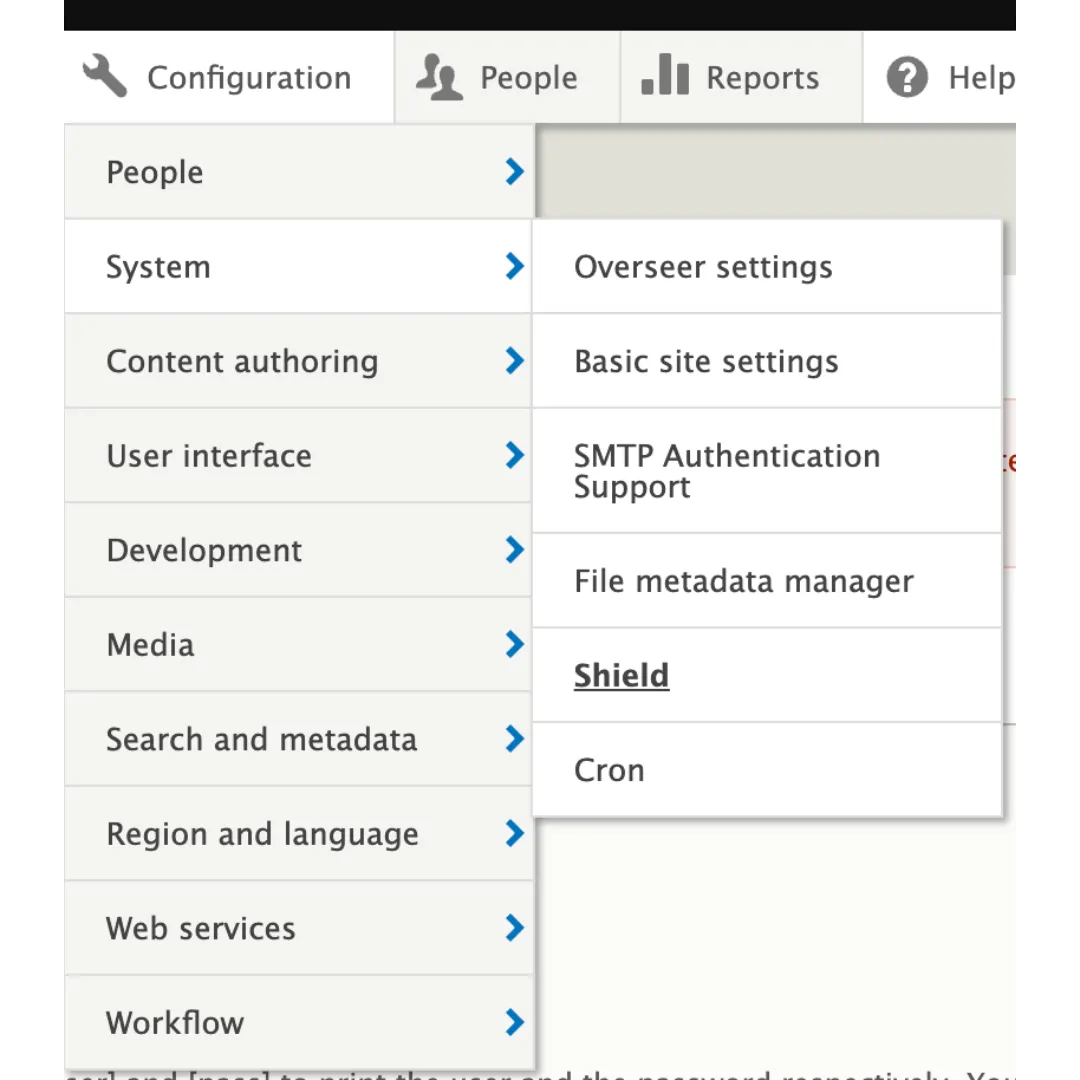
Task: Expand the Development submenu arrow
Action: coord(513,550)
